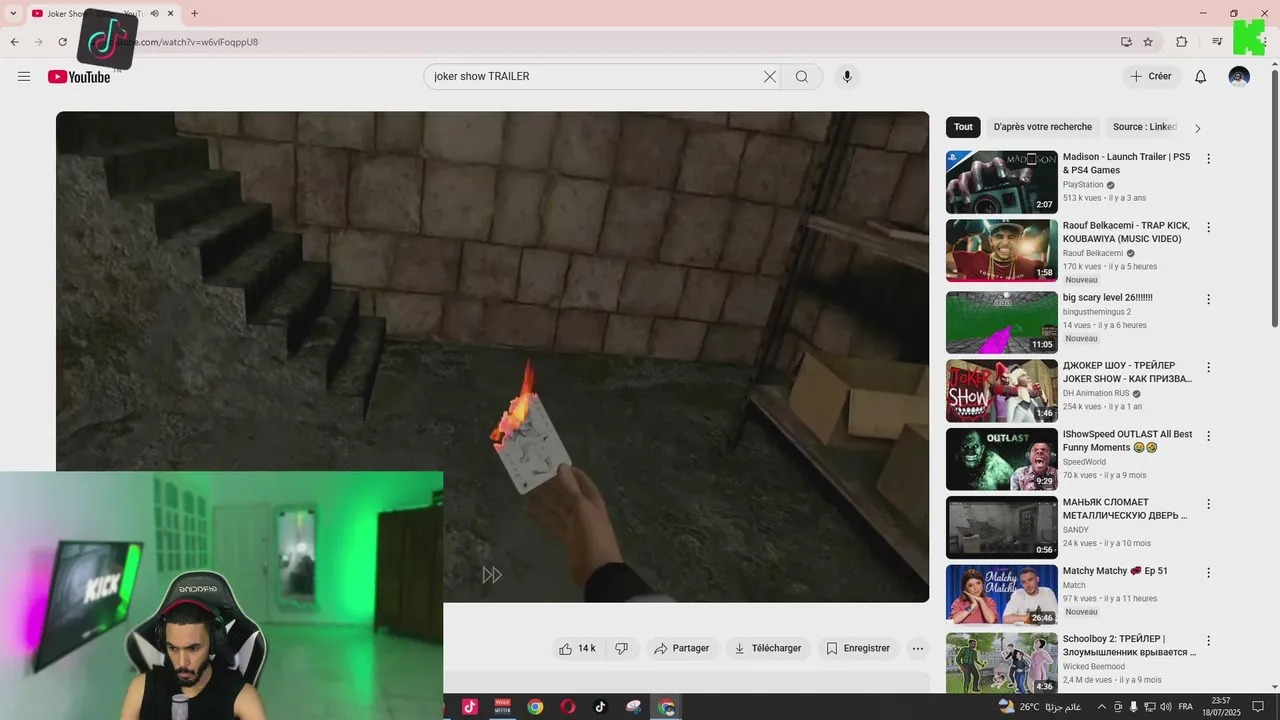Open the YouTube hamburger guide menu

pyautogui.click(x=24, y=77)
